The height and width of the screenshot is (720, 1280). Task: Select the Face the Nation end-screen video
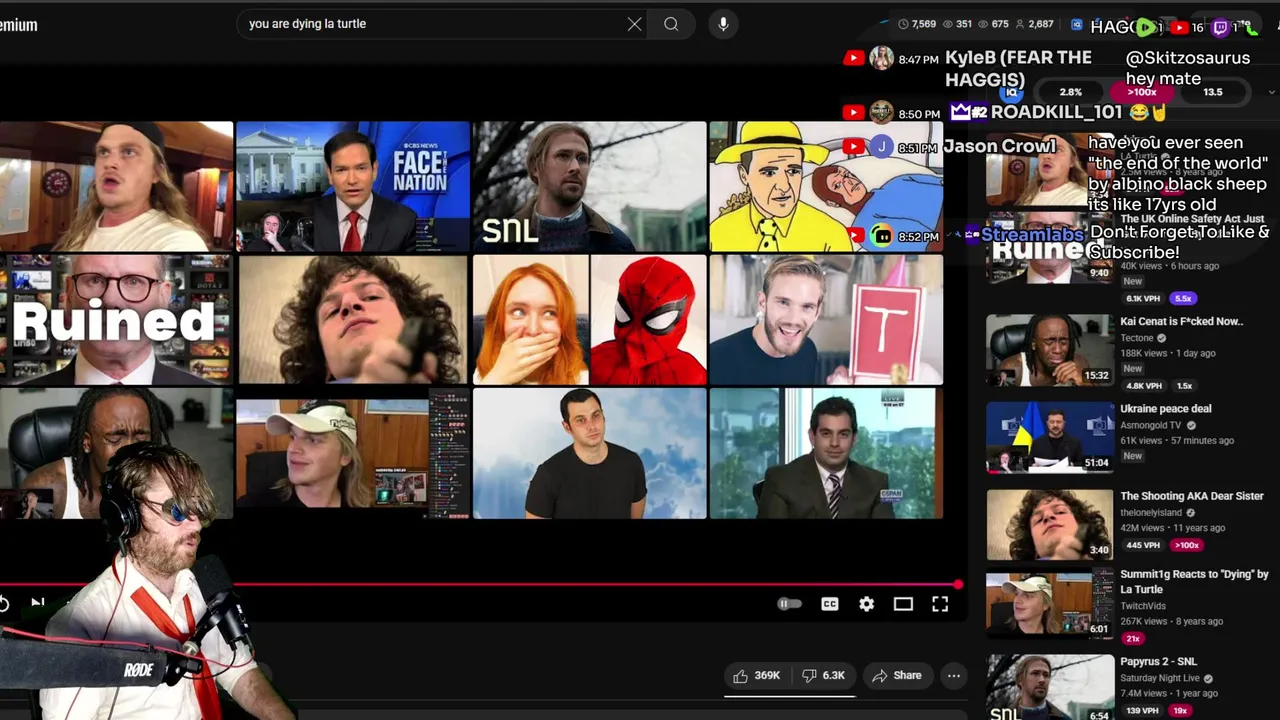[352, 186]
